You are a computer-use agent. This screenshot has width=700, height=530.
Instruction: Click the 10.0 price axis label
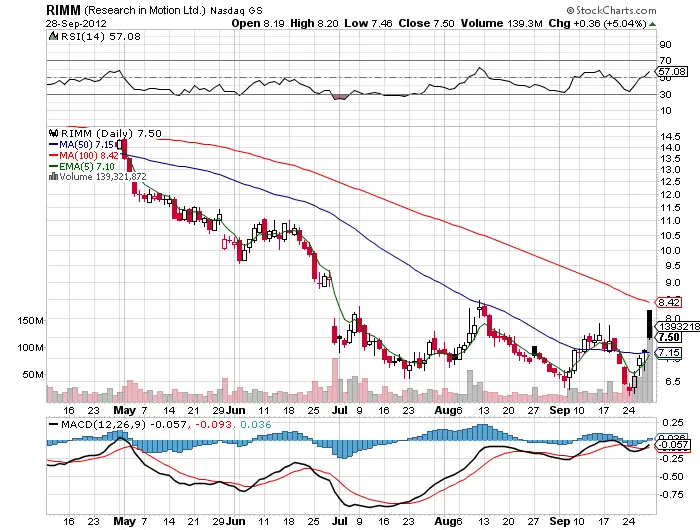[x=670, y=250]
